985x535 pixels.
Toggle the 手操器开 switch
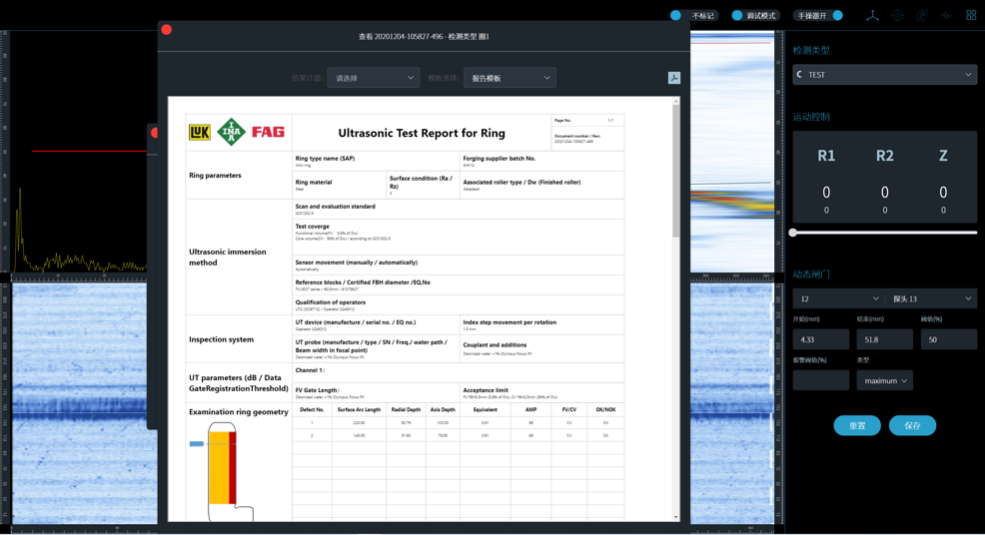coord(818,16)
